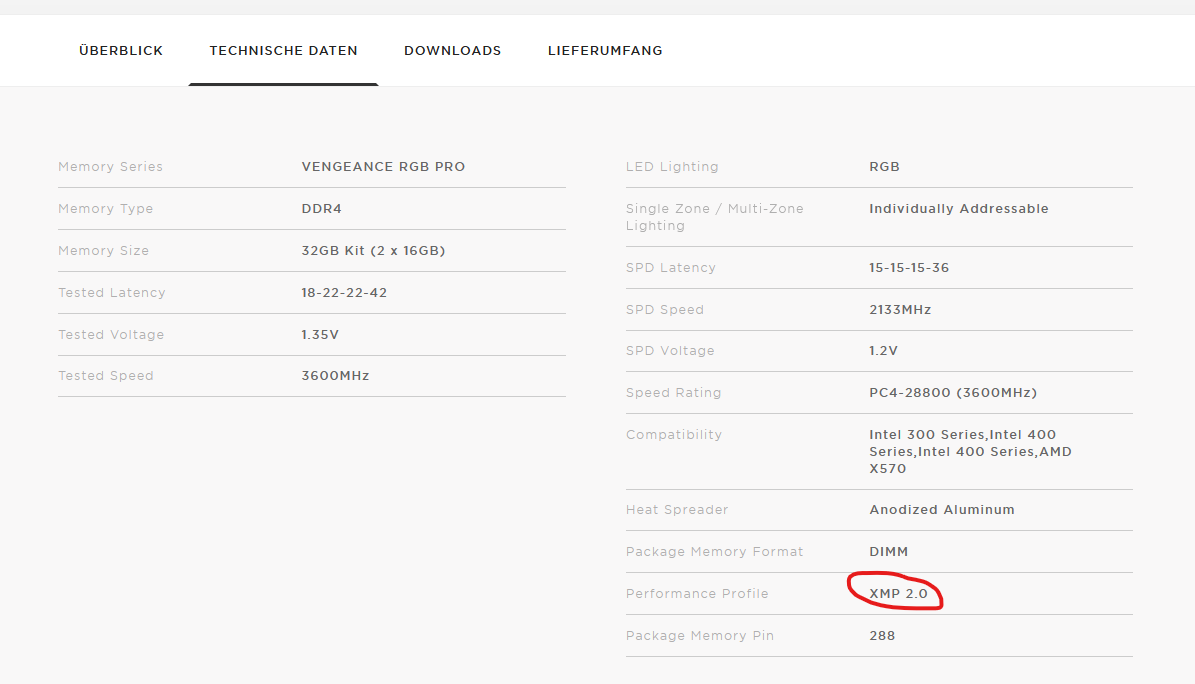This screenshot has width=1195, height=684.
Task: Click the Compatibility label
Action: 674,435
